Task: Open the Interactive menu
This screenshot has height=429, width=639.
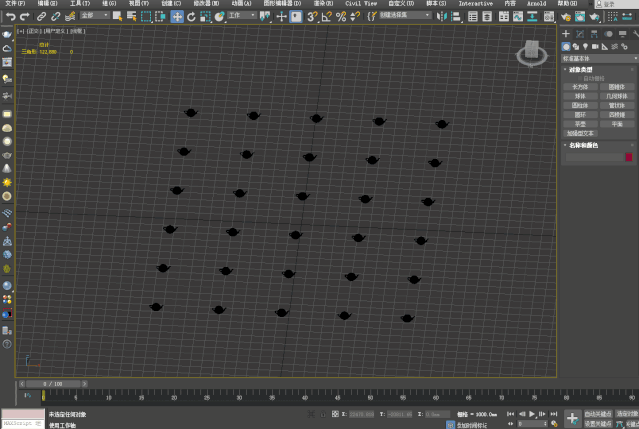Action: pos(476,3)
